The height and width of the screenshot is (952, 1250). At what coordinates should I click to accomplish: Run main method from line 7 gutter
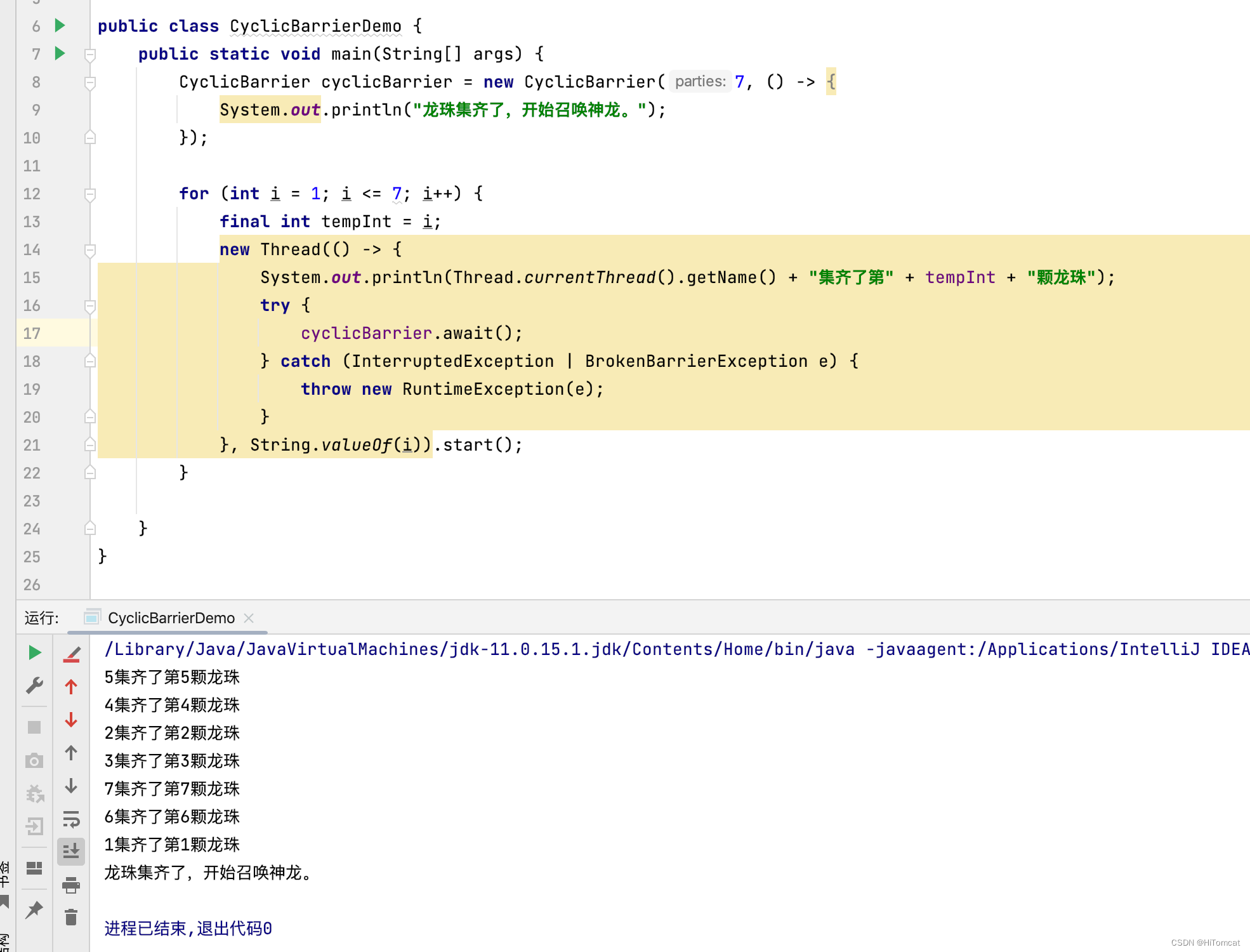point(60,54)
